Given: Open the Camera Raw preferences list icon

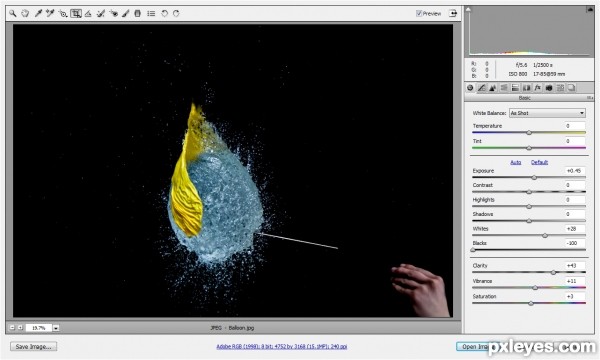Looking at the screenshot, I should coord(151,13).
